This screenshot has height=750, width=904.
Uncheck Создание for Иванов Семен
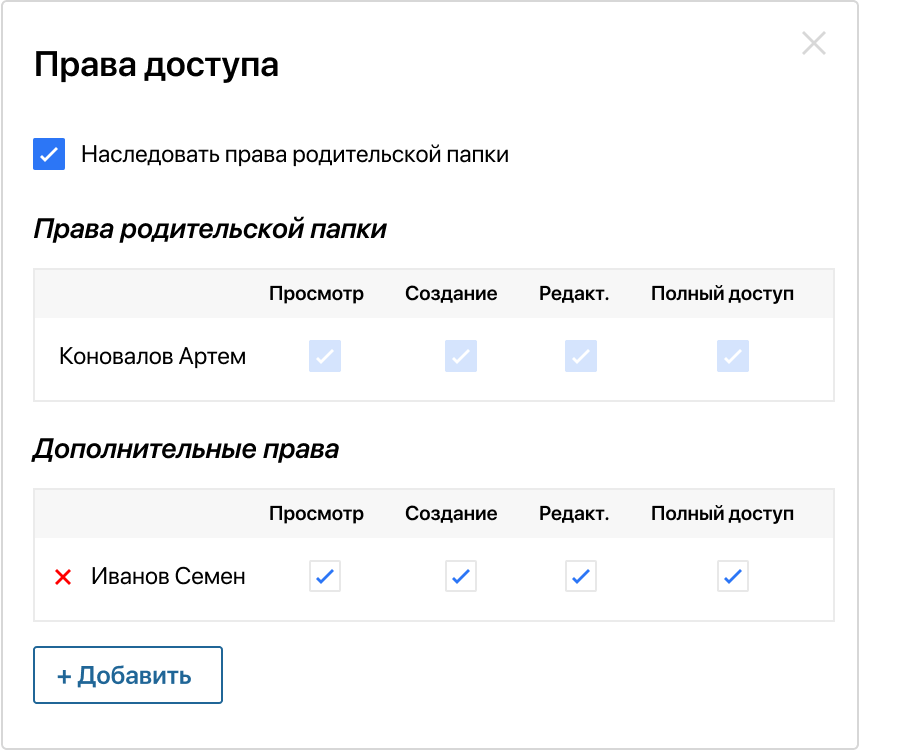(461, 576)
